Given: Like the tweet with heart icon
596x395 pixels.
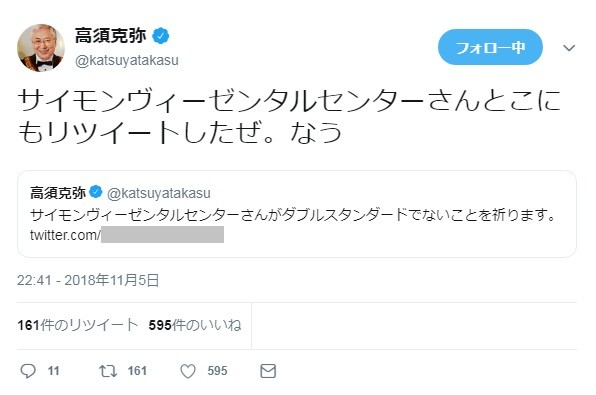Looking at the screenshot, I should click(188, 371).
